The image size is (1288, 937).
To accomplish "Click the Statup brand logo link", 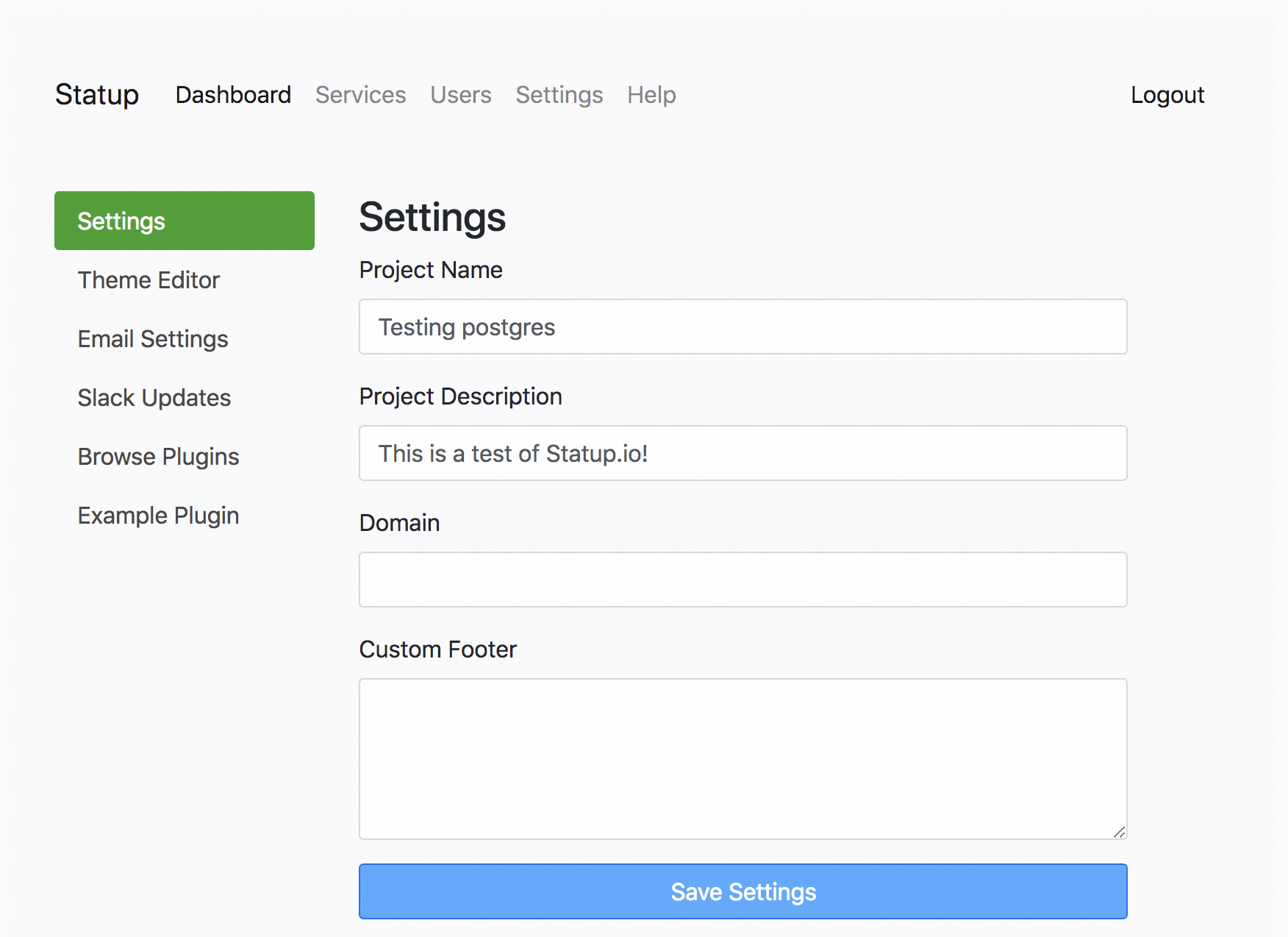I will pyautogui.click(x=97, y=95).
